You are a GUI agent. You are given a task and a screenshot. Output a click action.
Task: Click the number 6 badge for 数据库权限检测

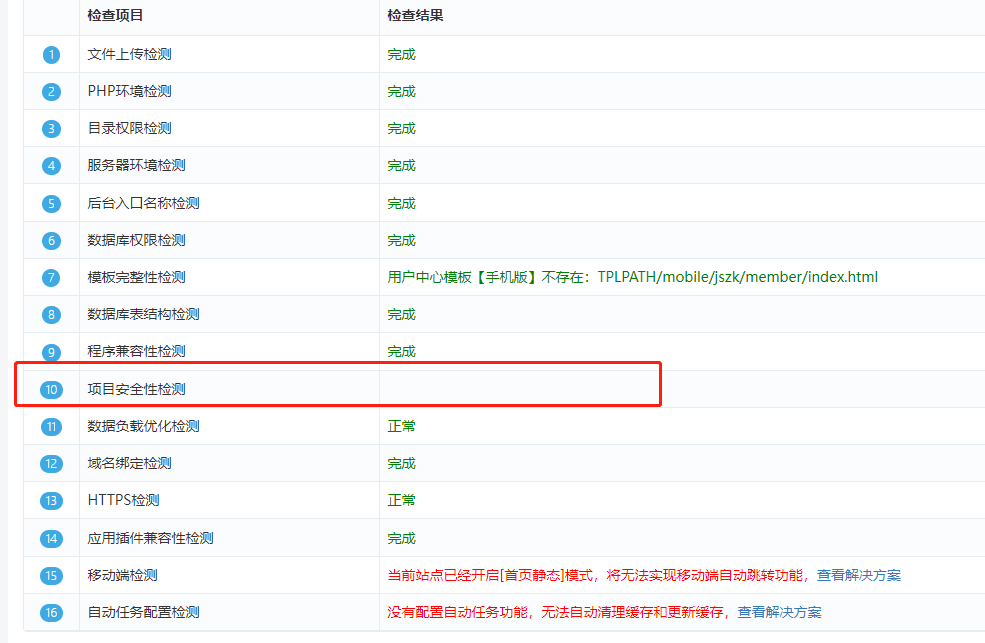[x=52, y=241]
